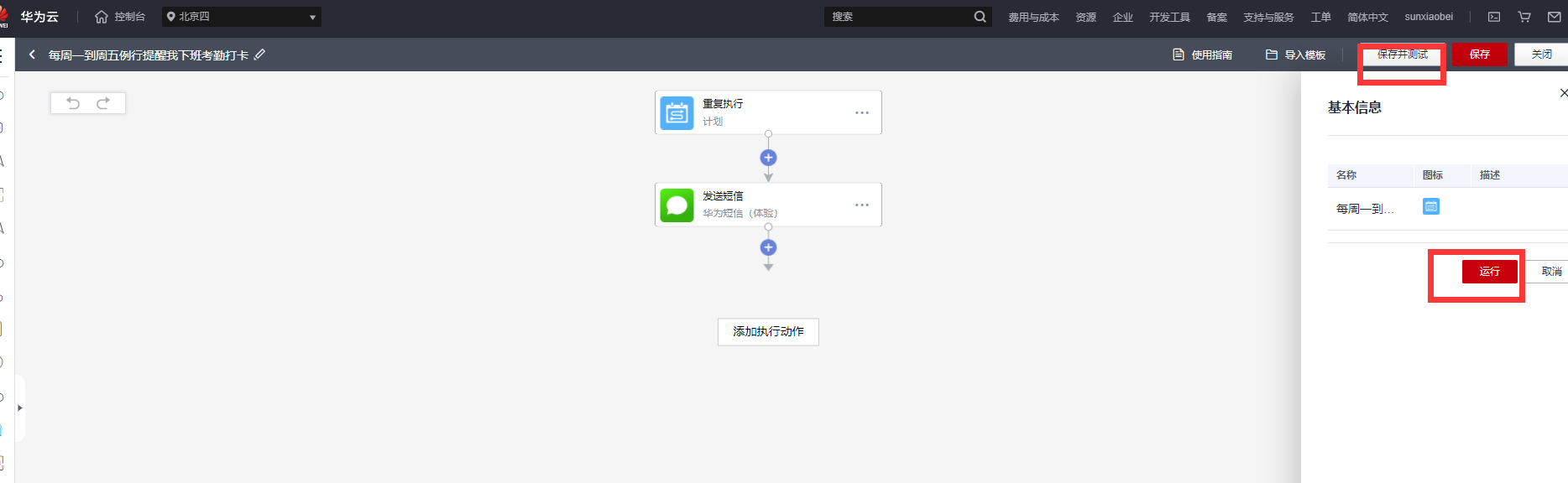Click the 每周一到… name cell

[1365, 209]
